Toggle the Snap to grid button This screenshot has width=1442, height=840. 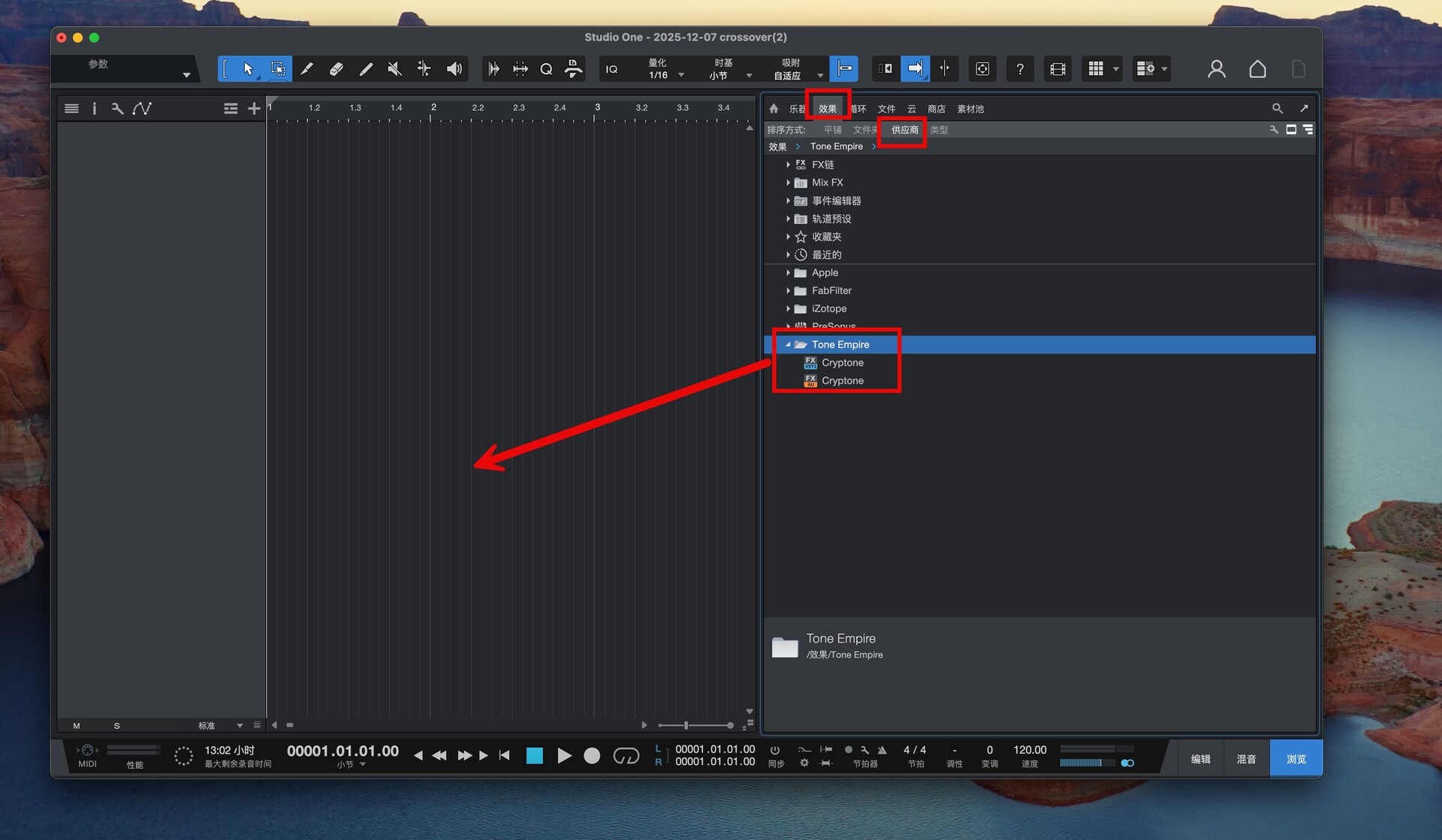coord(845,69)
